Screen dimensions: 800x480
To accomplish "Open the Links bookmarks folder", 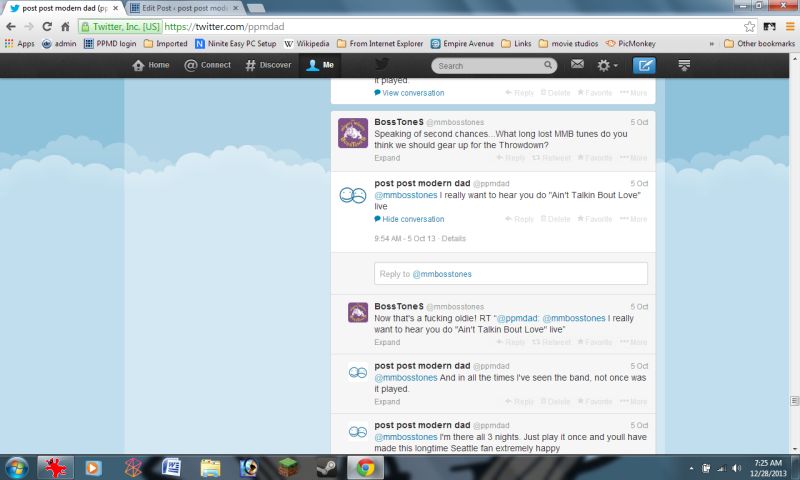I will coord(516,44).
